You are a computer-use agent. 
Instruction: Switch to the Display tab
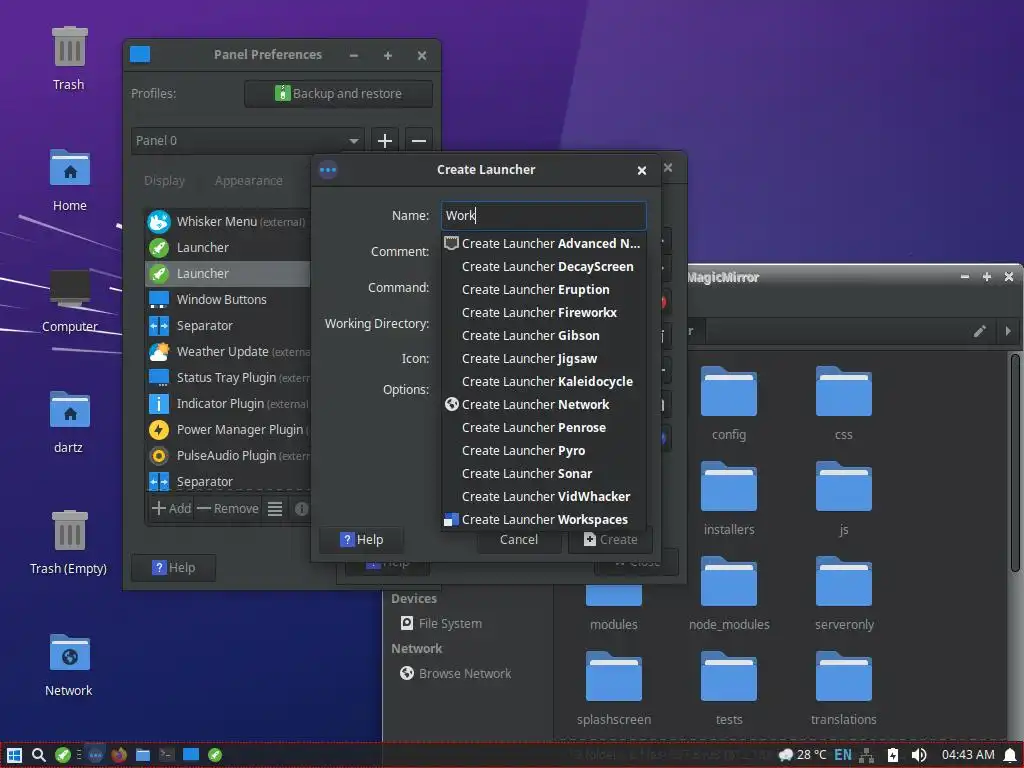coord(164,181)
